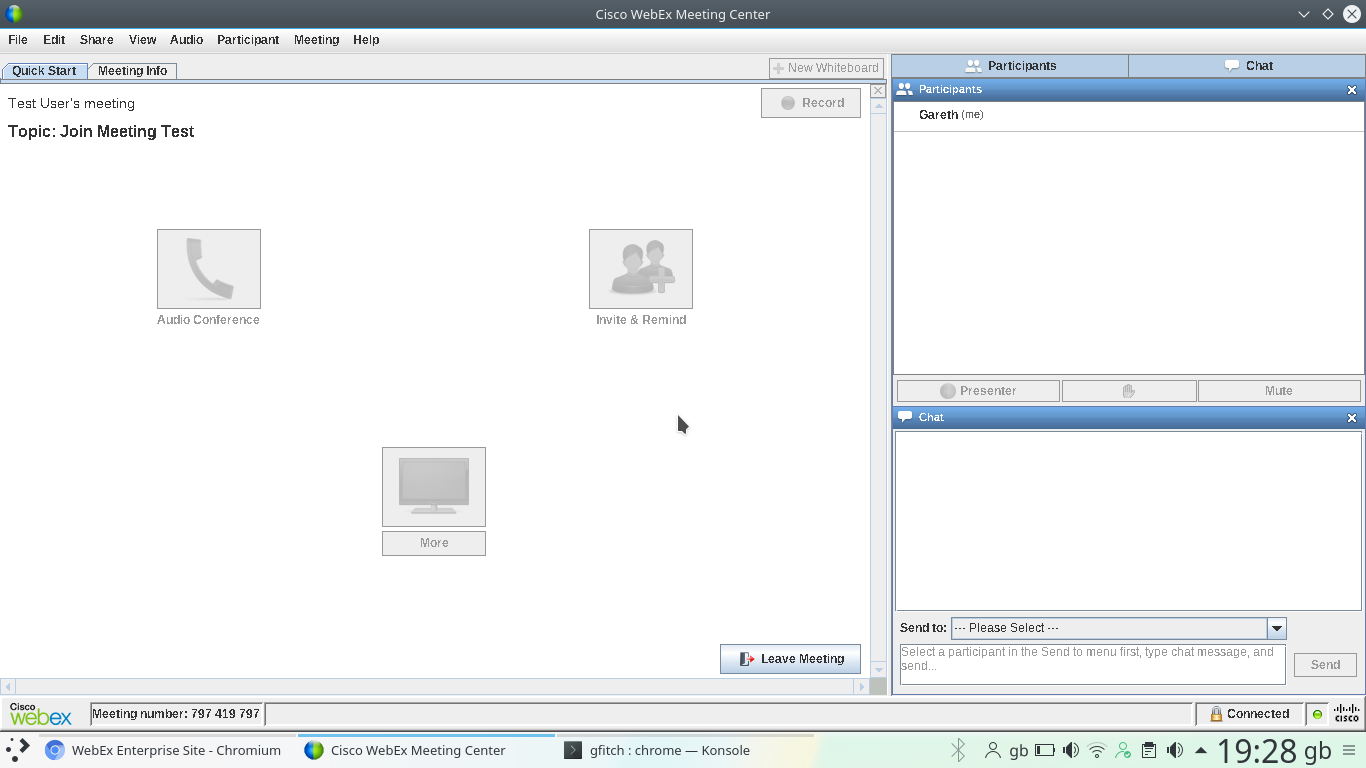
Task: Click the raise hand button
Action: pos(1129,391)
